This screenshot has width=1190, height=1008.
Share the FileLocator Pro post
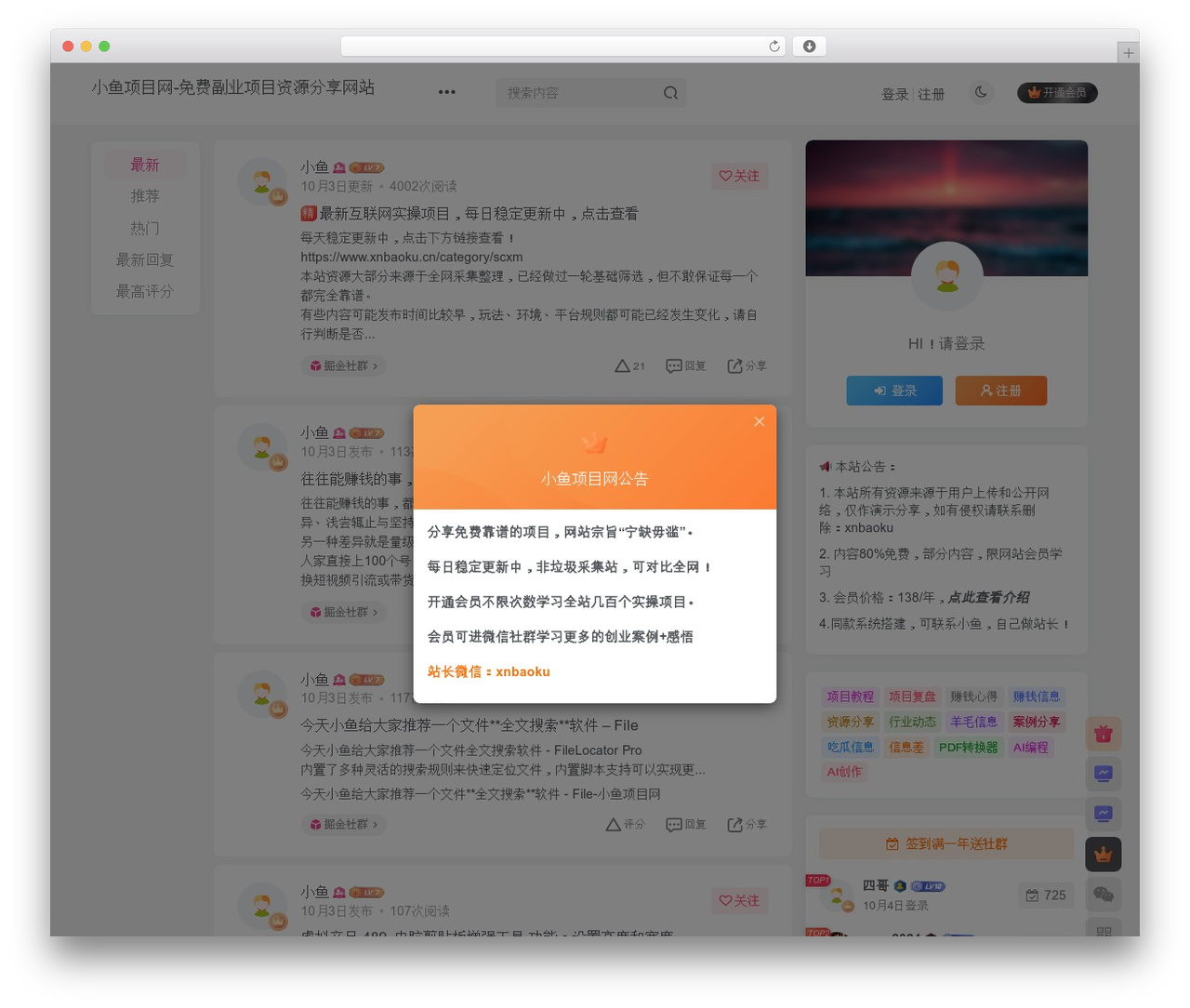(747, 825)
